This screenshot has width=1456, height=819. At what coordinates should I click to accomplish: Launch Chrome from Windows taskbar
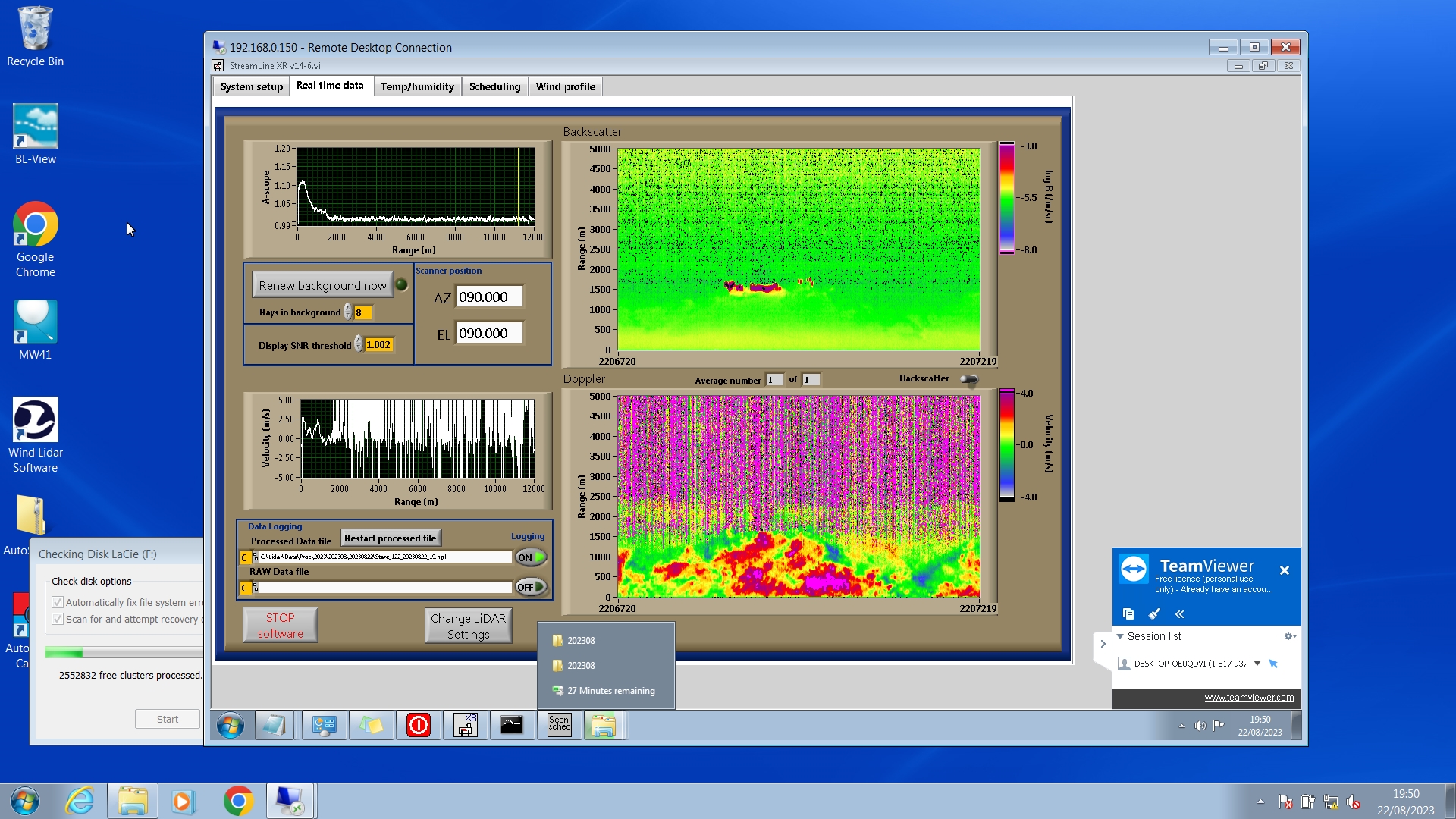coord(238,801)
